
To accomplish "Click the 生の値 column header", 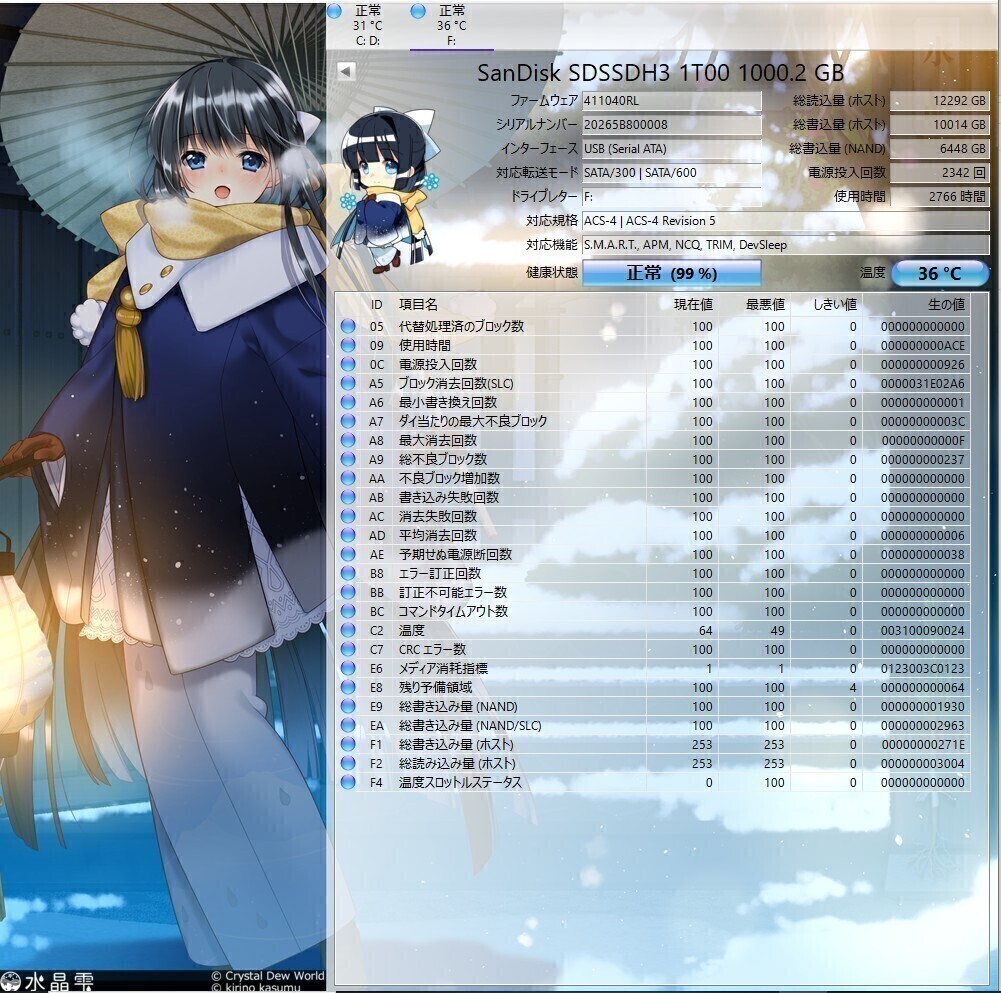I will tap(946, 305).
